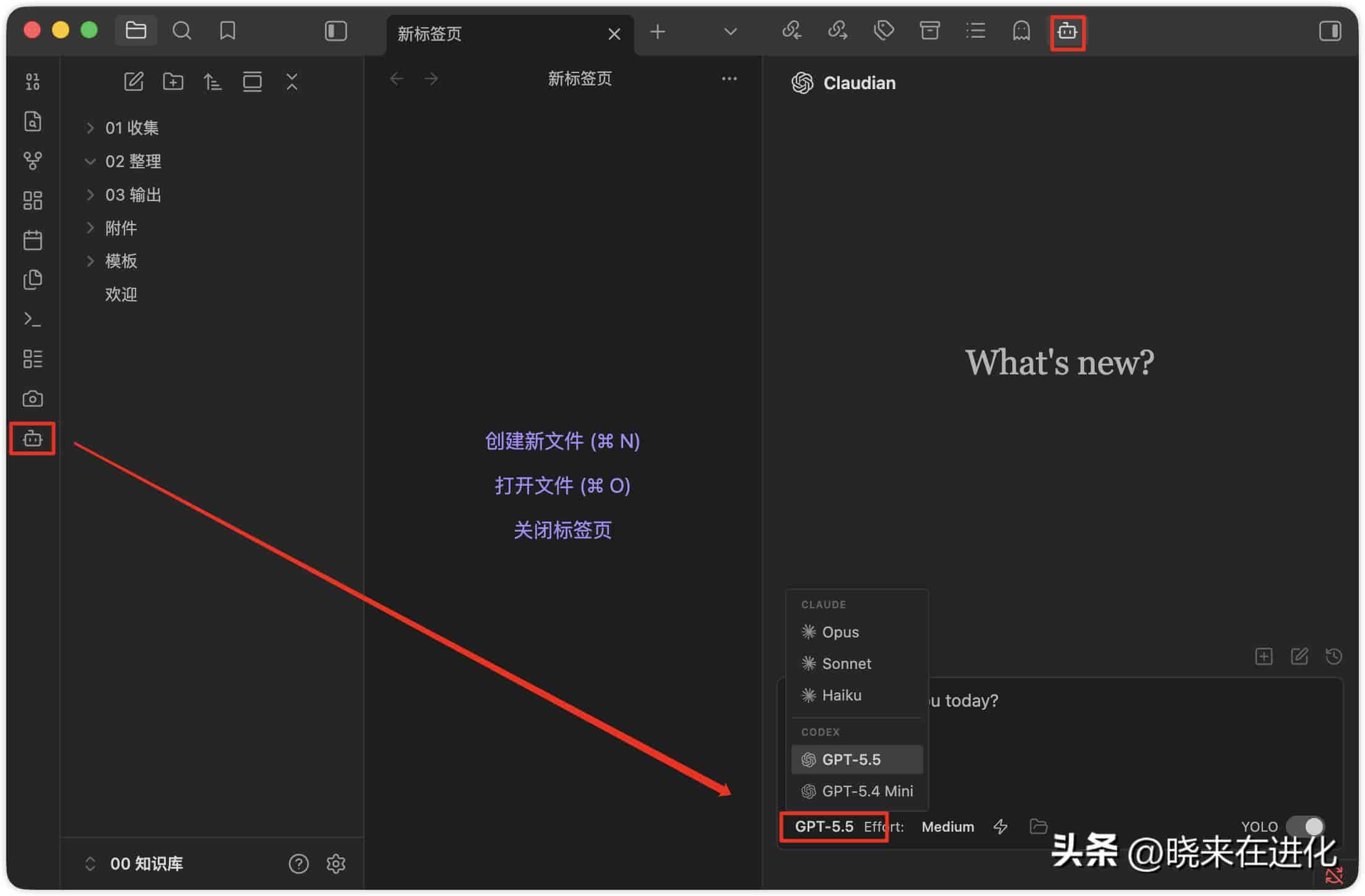Open the outgoing links icon
Viewport: 1365px width, 896px height.
tap(837, 30)
